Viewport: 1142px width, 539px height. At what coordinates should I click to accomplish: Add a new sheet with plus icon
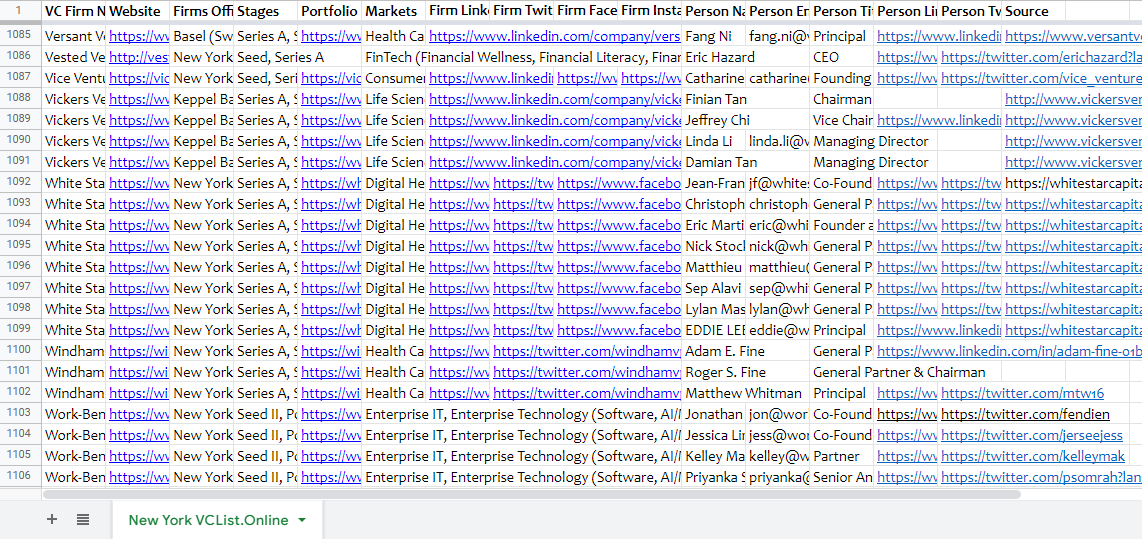[x=52, y=519]
